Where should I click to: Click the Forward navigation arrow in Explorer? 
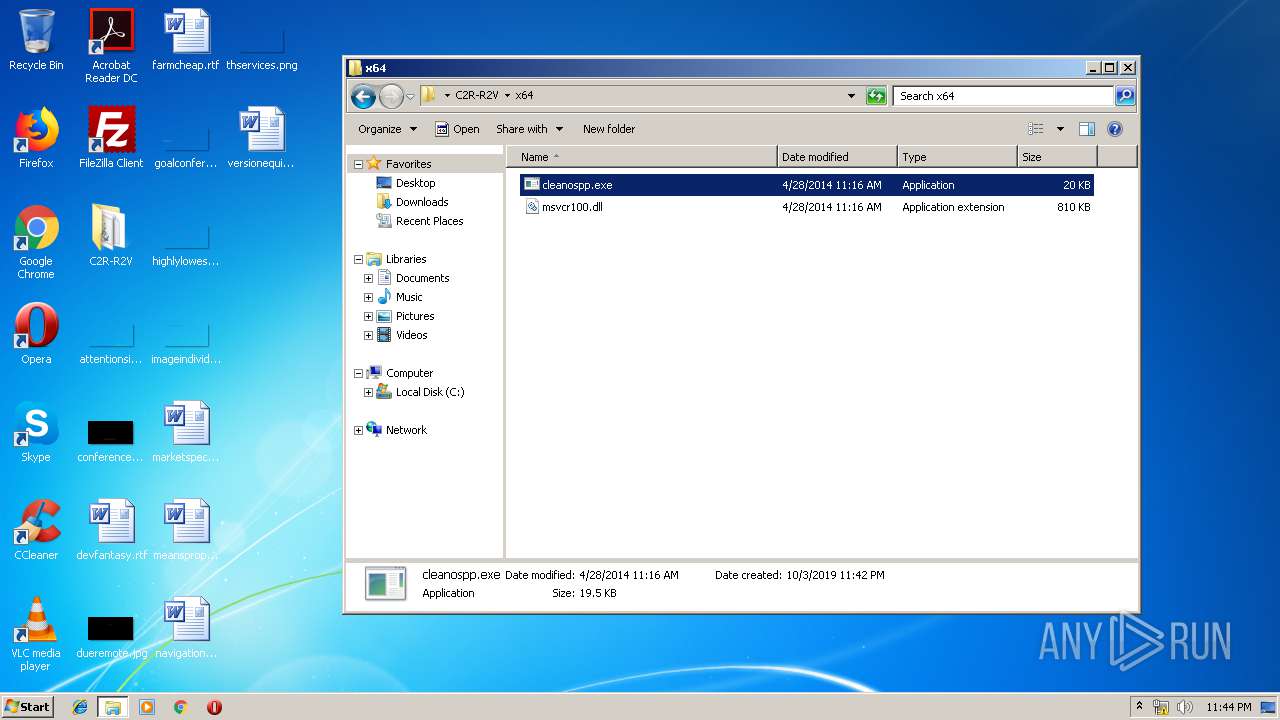click(391, 96)
